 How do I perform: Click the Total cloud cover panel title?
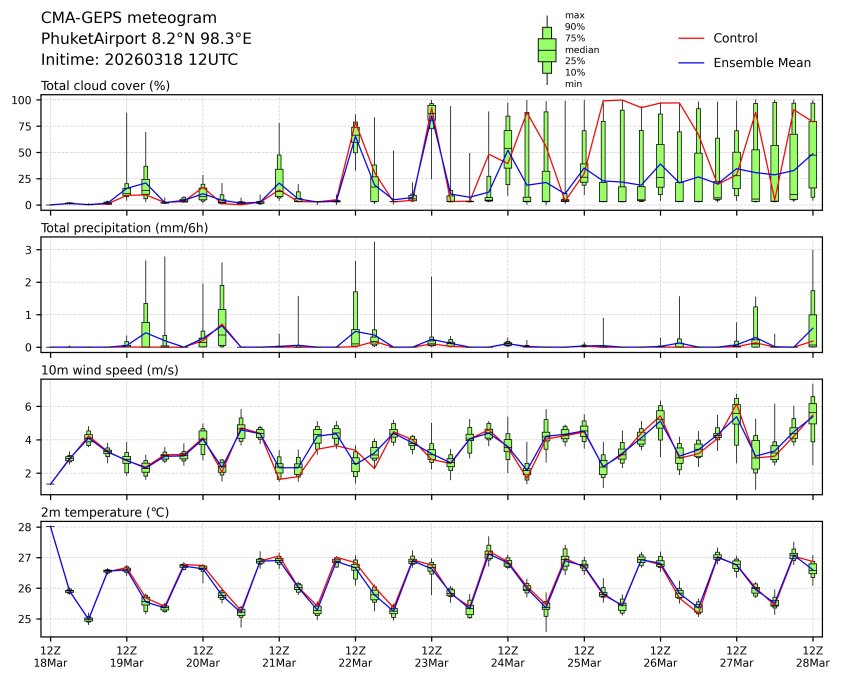[105, 86]
